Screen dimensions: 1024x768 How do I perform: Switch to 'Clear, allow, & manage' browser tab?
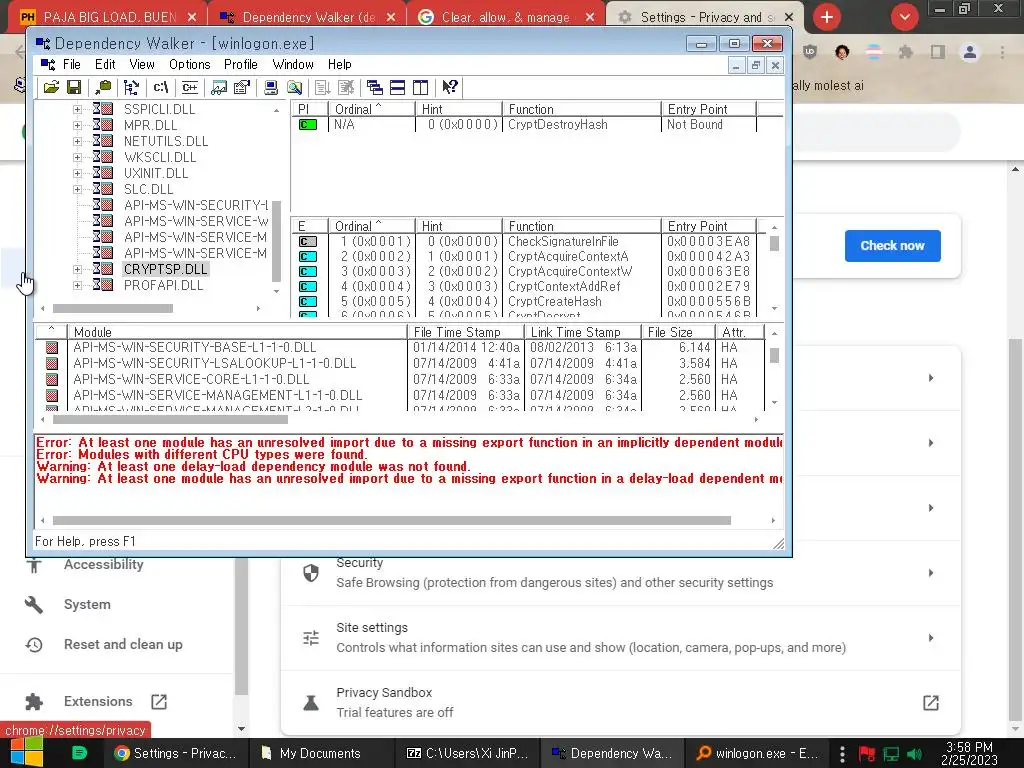[506, 18]
